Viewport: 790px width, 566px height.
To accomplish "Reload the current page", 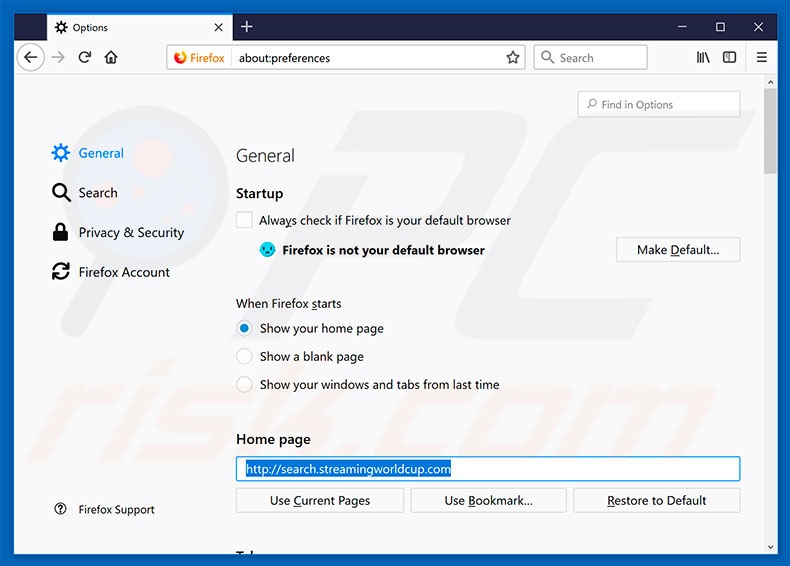I will [85, 57].
